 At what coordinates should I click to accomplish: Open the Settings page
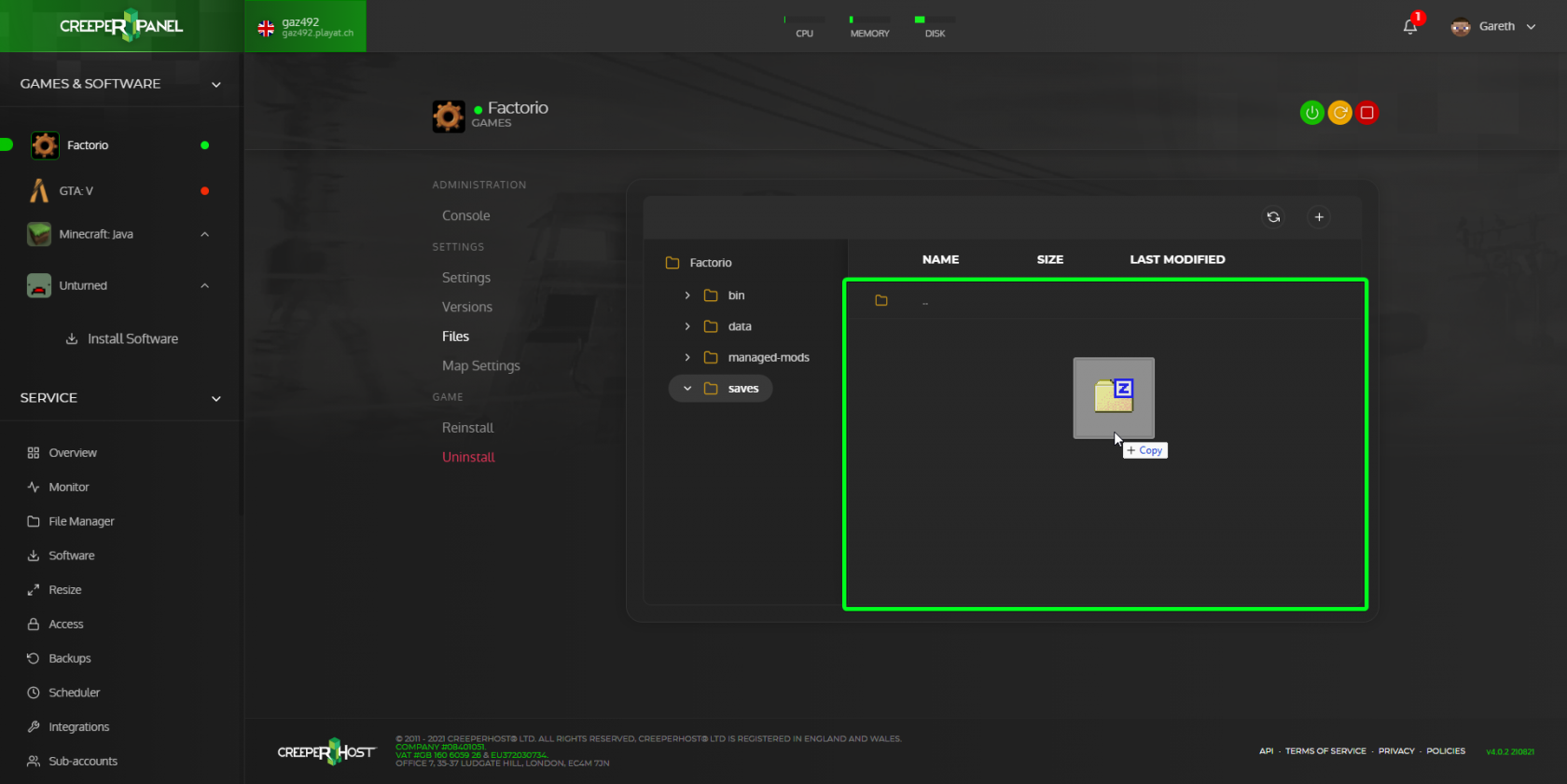pos(466,278)
